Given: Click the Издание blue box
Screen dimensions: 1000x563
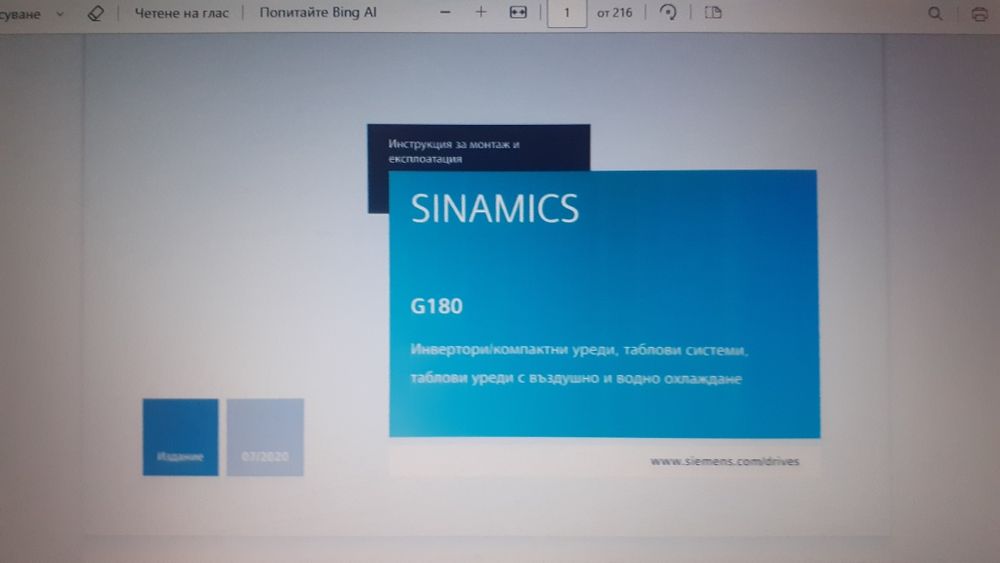Looking at the screenshot, I should pos(180,437).
